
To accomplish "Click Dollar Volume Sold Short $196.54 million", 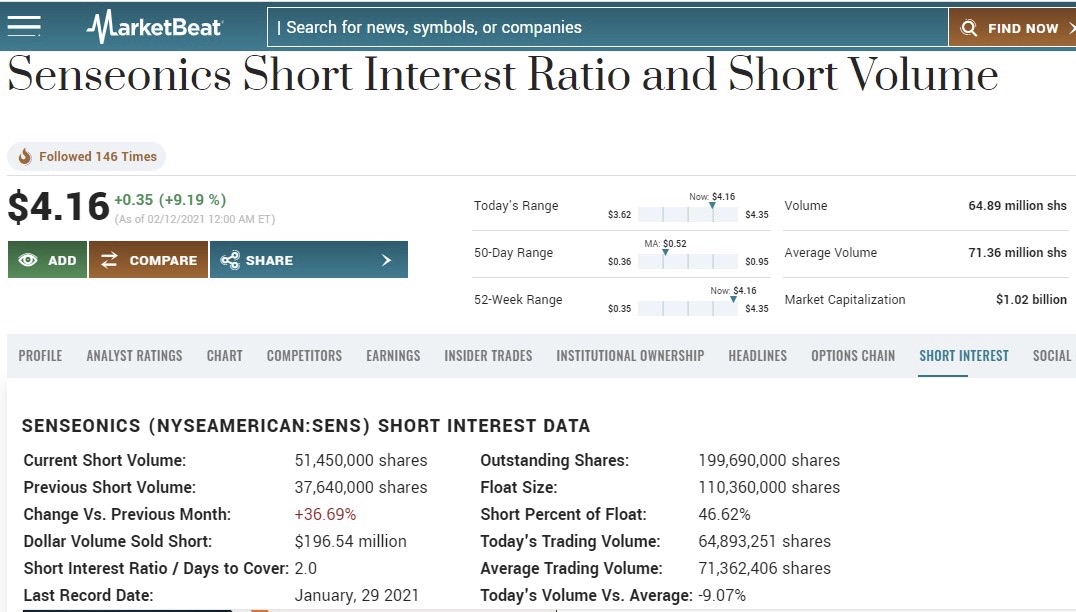I will click(351, 541).
